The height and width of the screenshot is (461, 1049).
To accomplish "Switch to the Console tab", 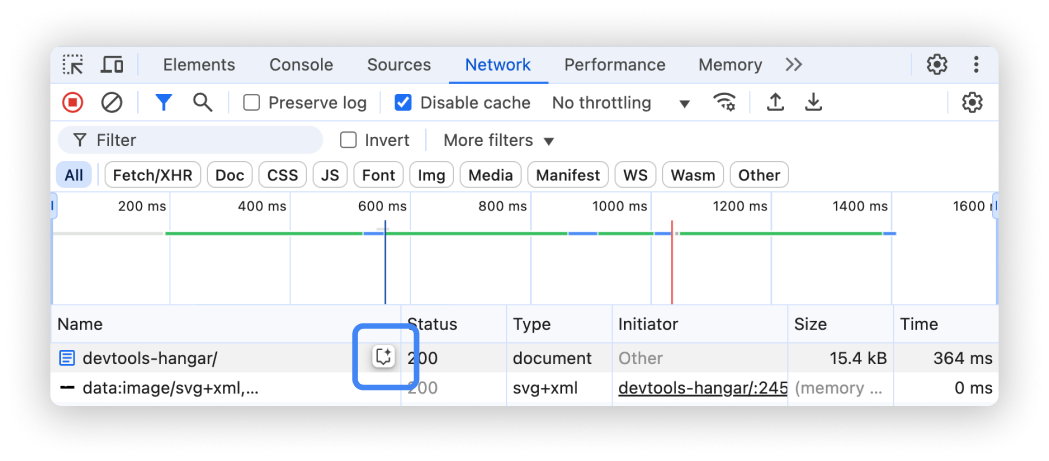I will pyautogui.click(x=301, y=65).
